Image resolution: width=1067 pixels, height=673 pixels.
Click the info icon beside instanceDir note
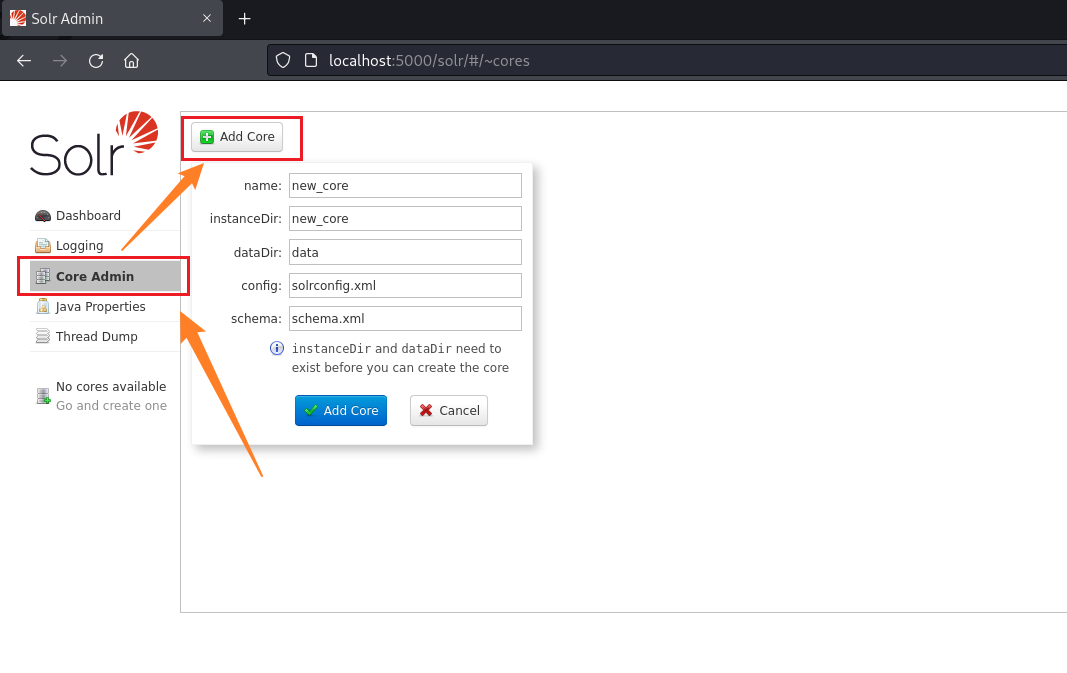tap(277, 348)
